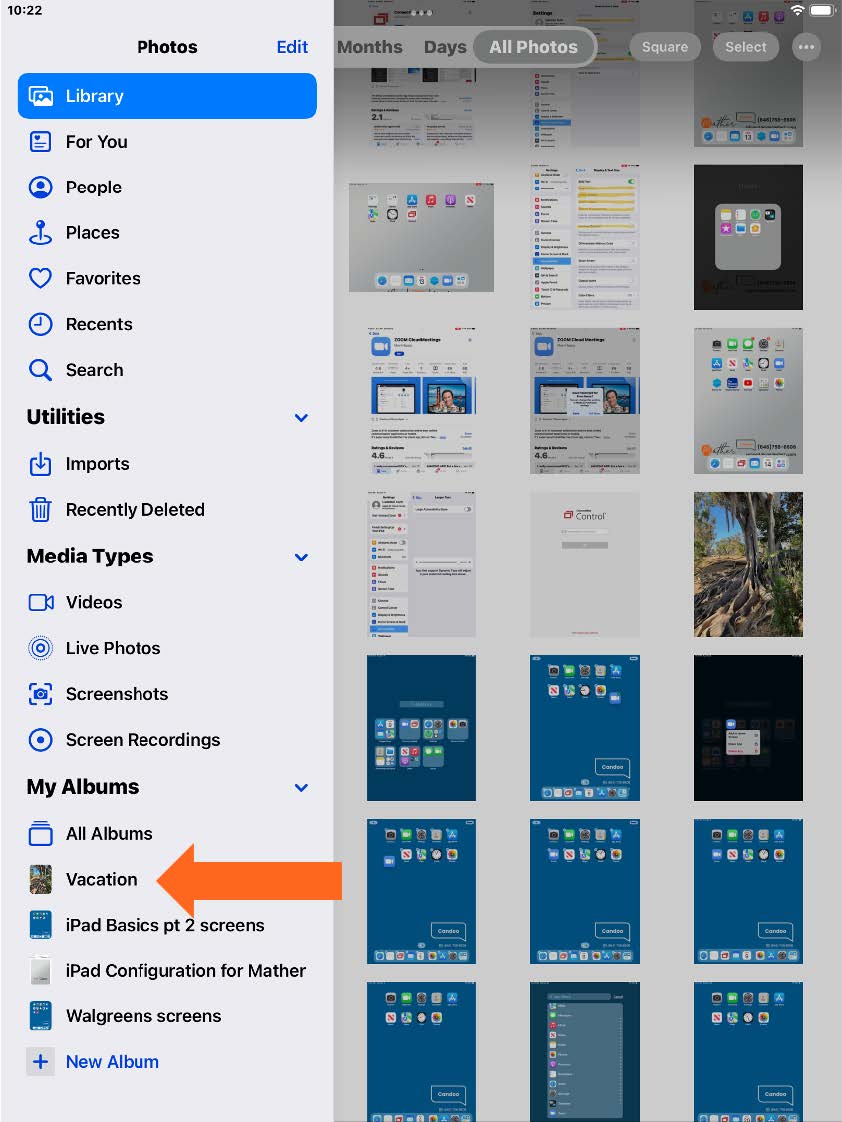Click the "Search" label
Viewport: 842px width, 1122px height.
coord(94,370)
